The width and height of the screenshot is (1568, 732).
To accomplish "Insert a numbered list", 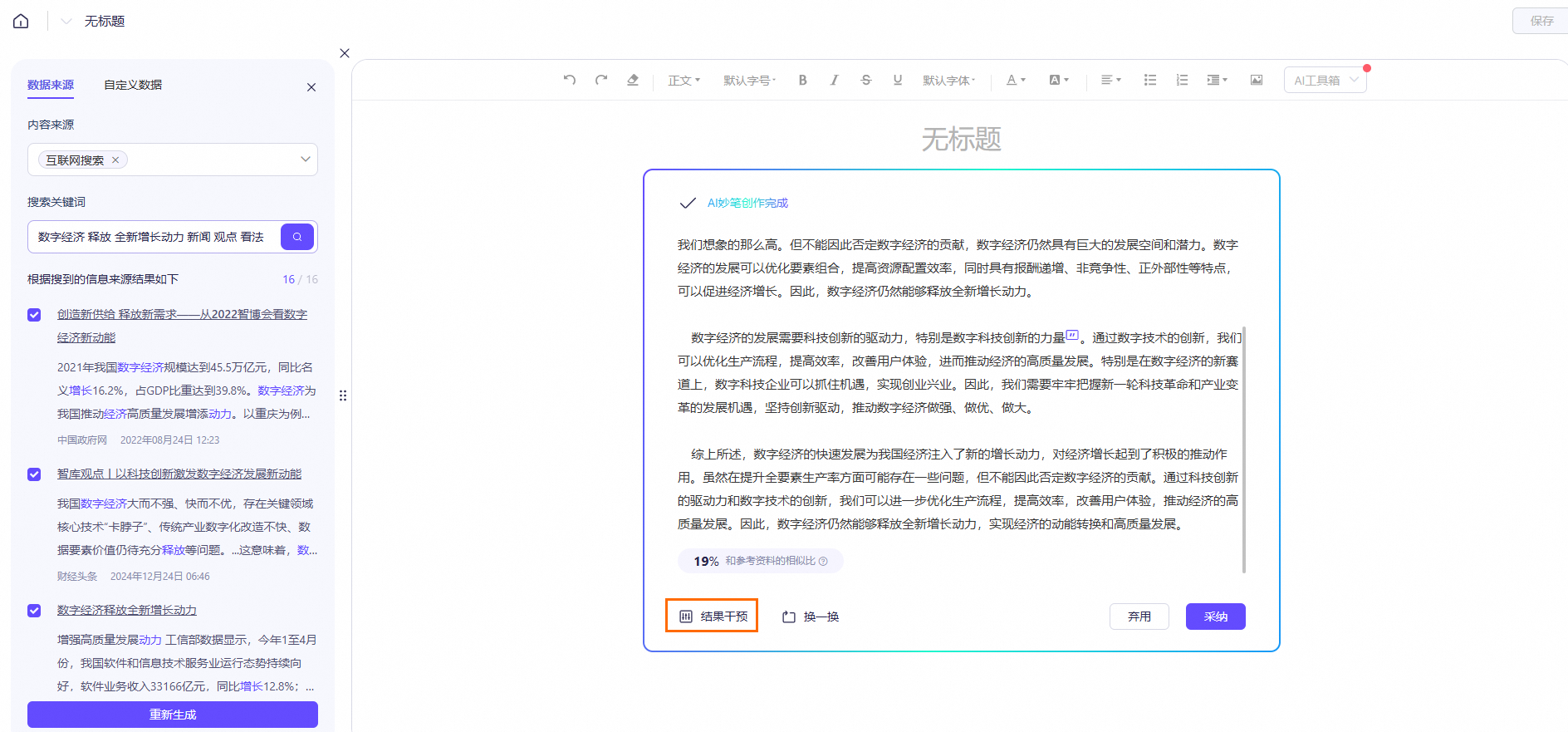I will click(x=1182, y=80).
